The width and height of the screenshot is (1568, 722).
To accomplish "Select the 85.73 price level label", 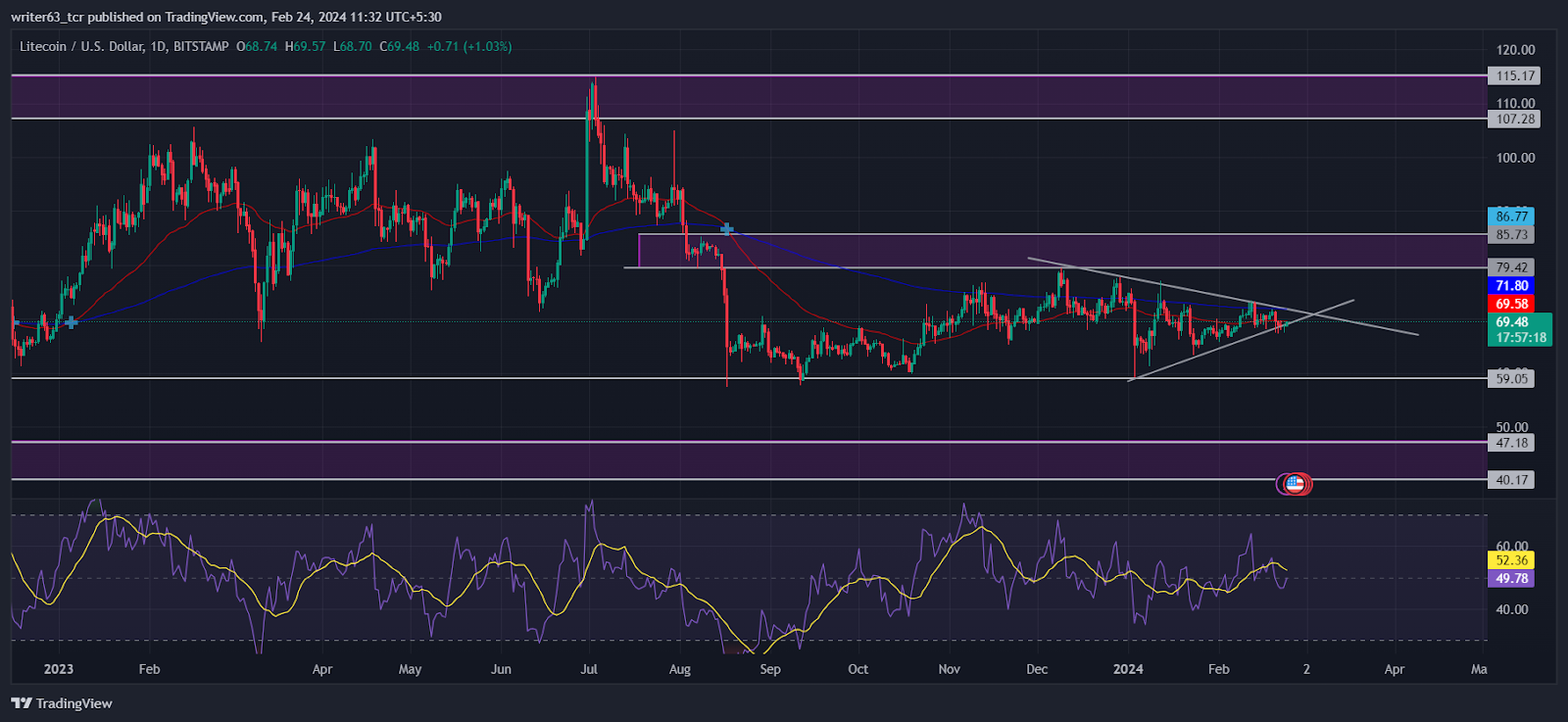I will (x=1511, y=235).
